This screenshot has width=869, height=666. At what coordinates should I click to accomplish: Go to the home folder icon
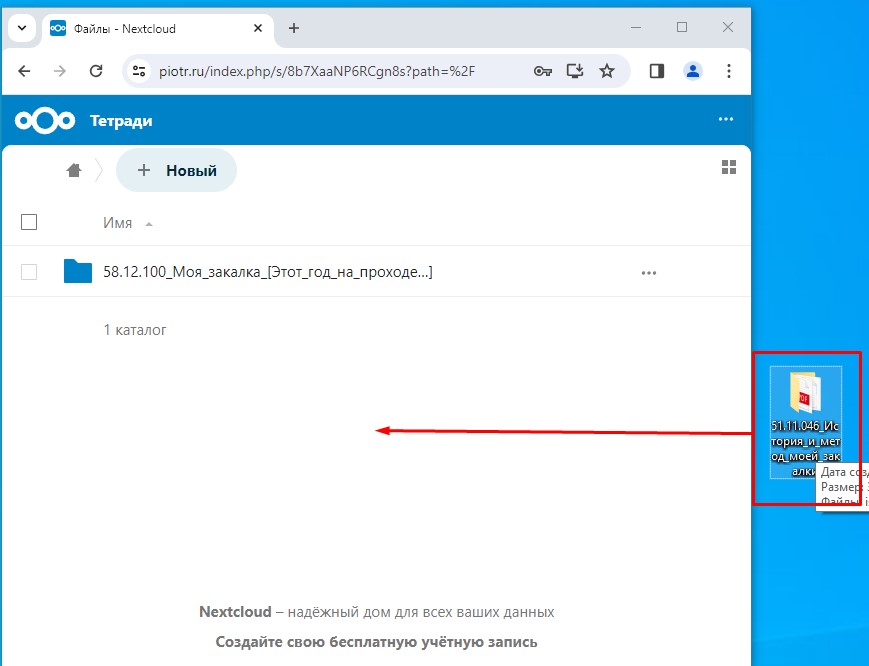click(74, 171)
